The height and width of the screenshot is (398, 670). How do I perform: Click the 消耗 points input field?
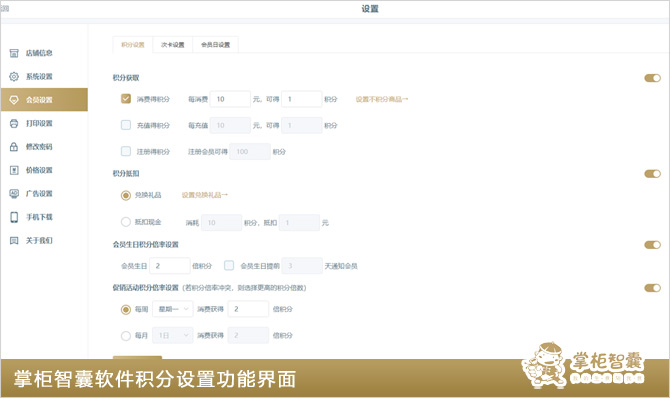221,222
